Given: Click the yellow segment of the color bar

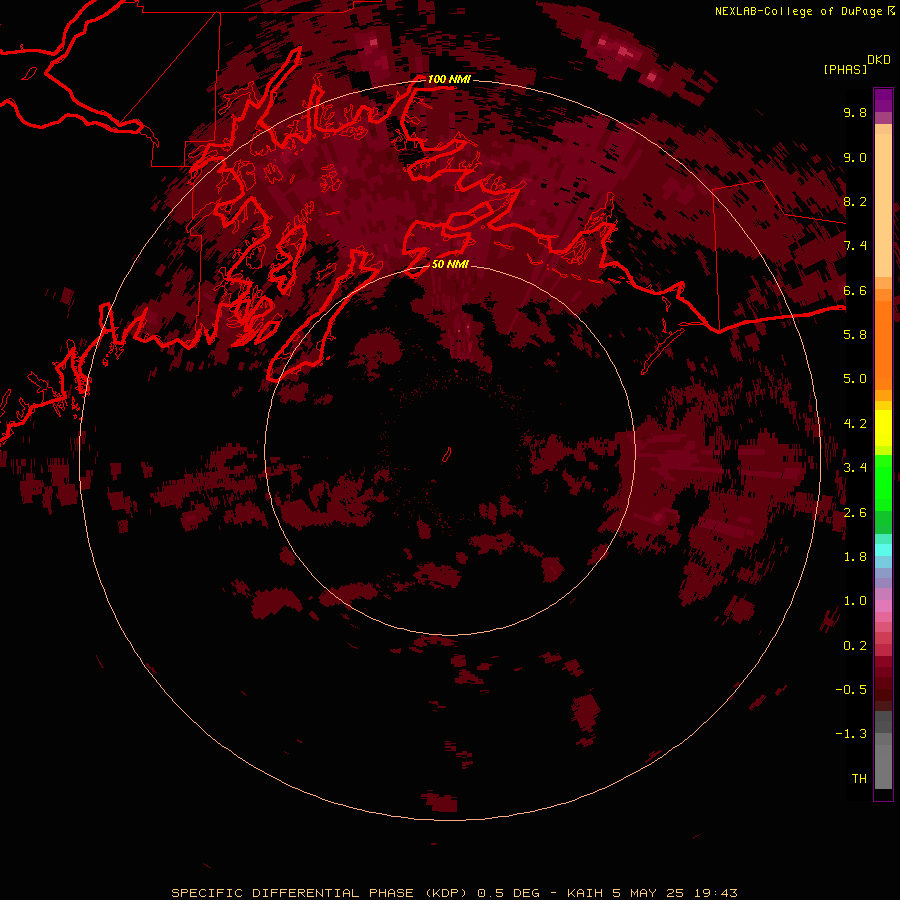Looking at the screenshot, I should [883, 428].
